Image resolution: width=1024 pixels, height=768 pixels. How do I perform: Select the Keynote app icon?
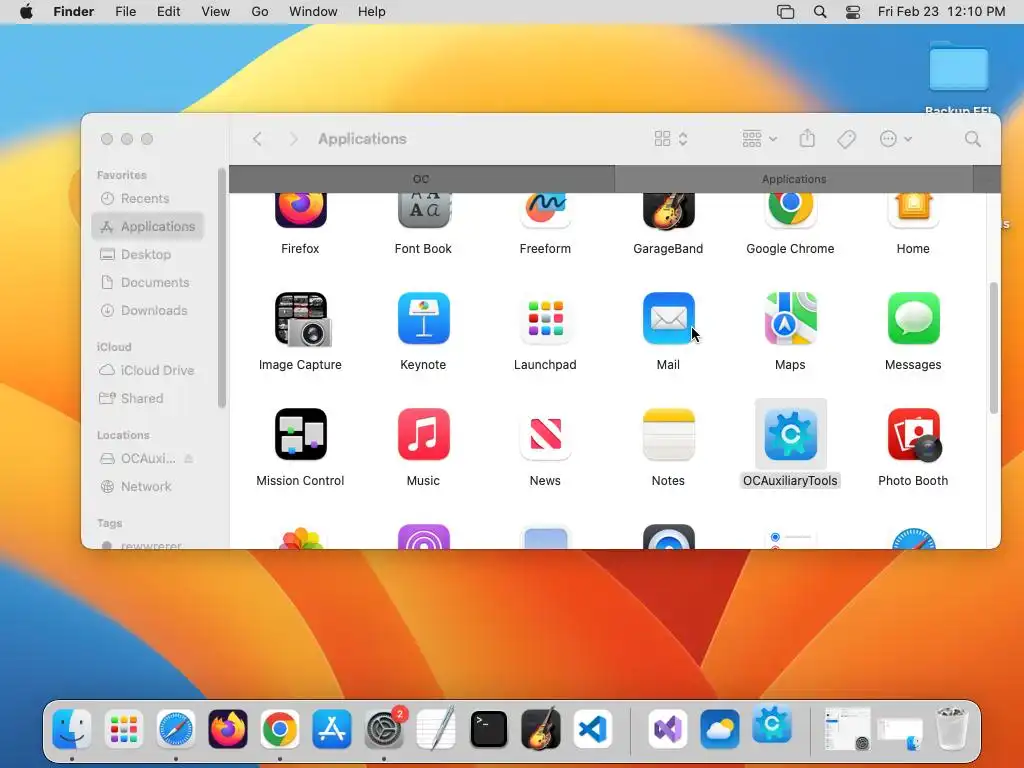(x=423, y=318)
